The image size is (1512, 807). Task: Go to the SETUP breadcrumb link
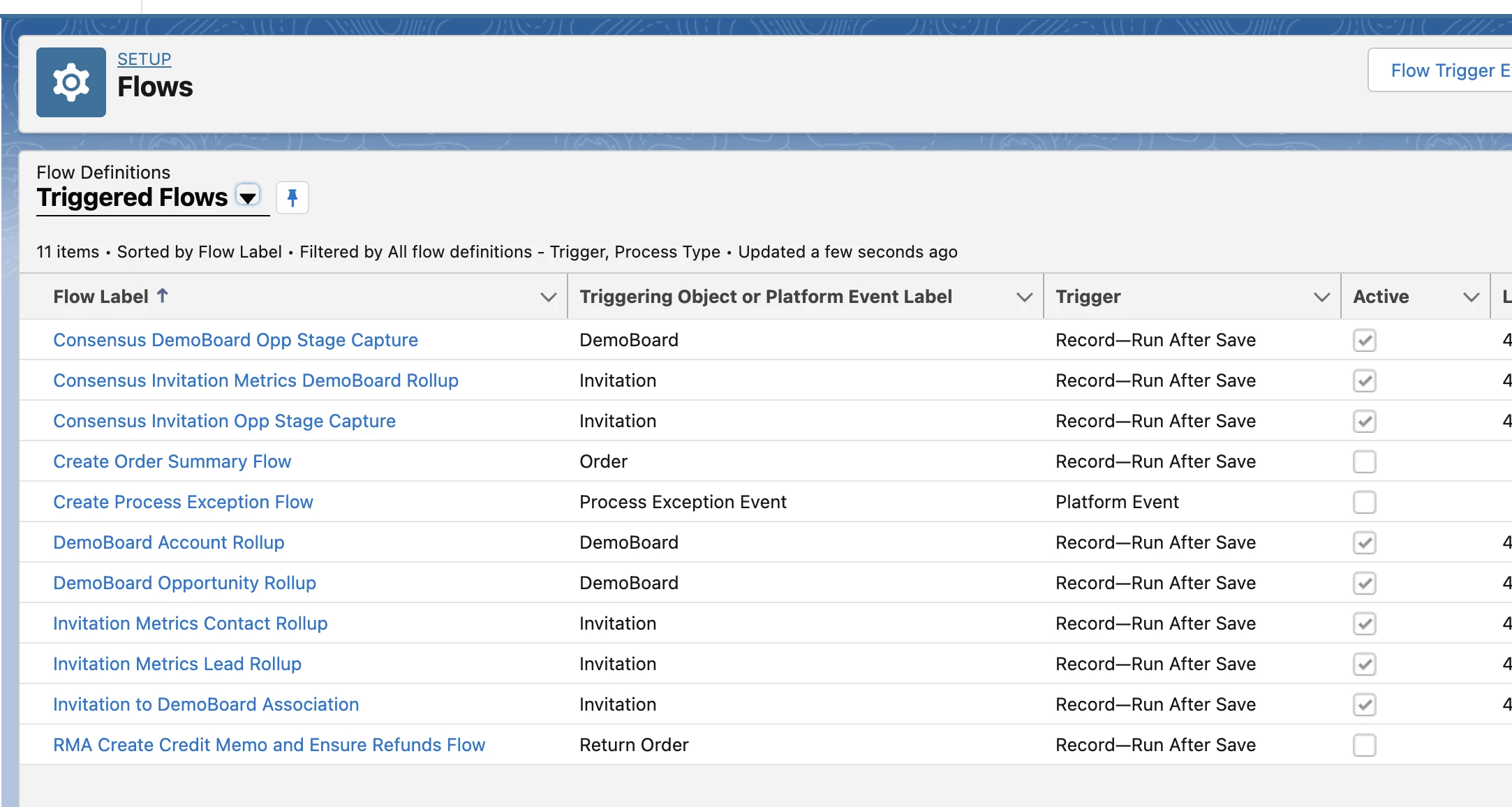pos(144,59)
